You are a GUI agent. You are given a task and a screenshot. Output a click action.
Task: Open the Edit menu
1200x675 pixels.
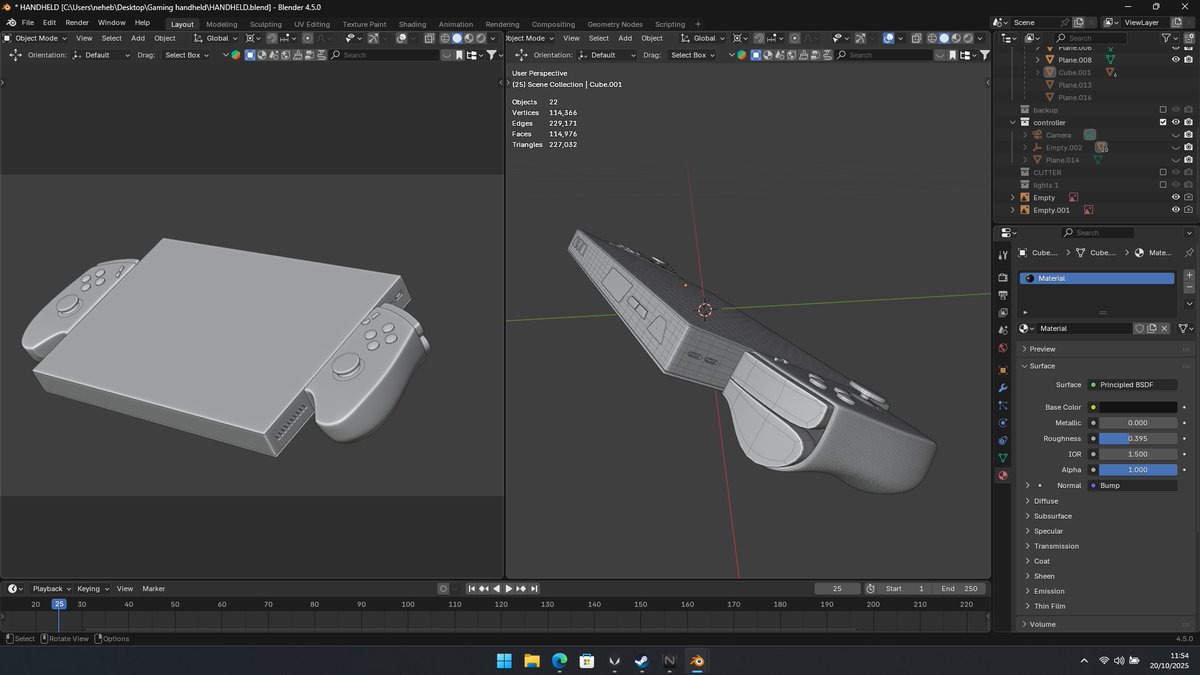(49, 22)
